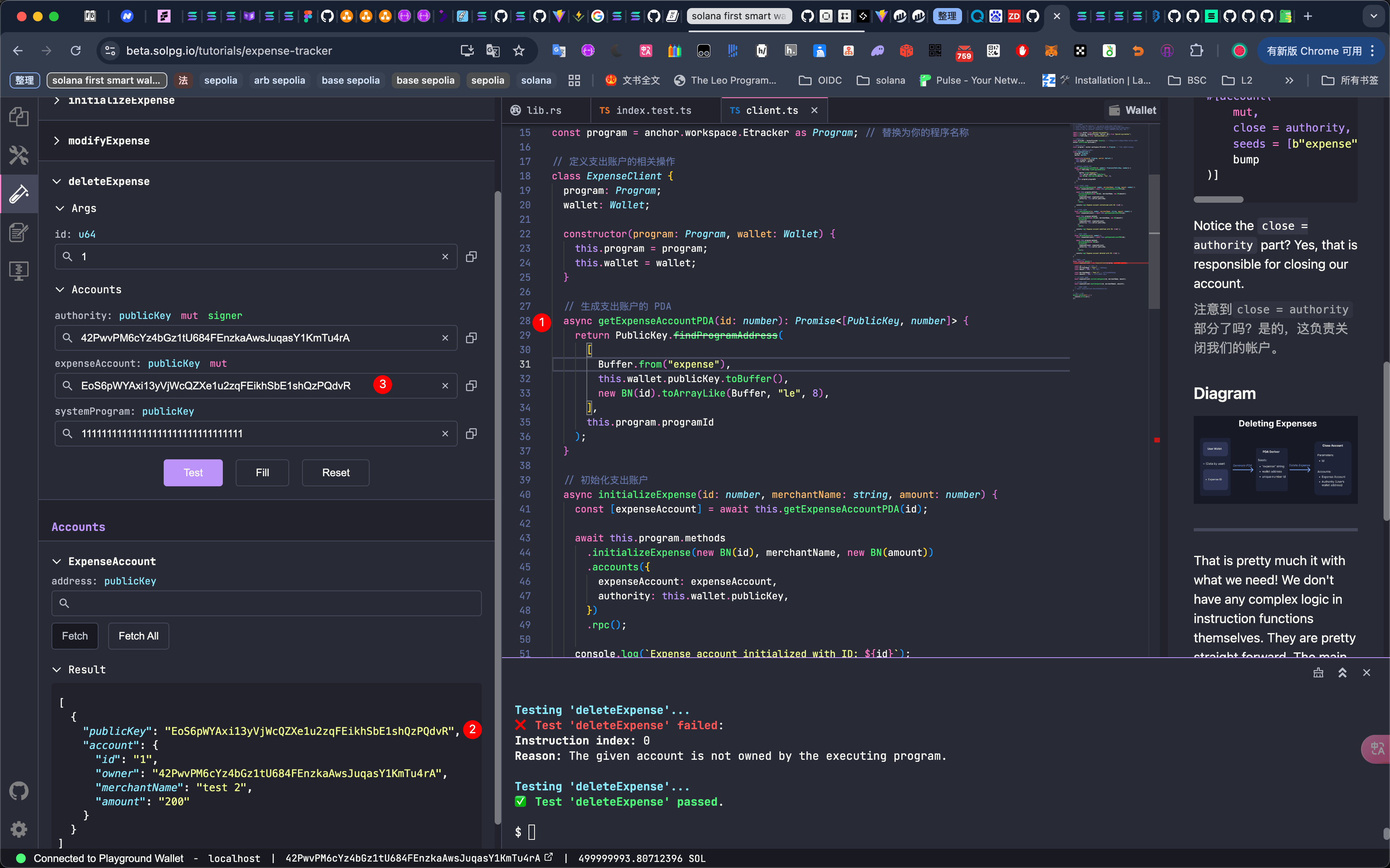Click the Fill button

pos(262,473)
